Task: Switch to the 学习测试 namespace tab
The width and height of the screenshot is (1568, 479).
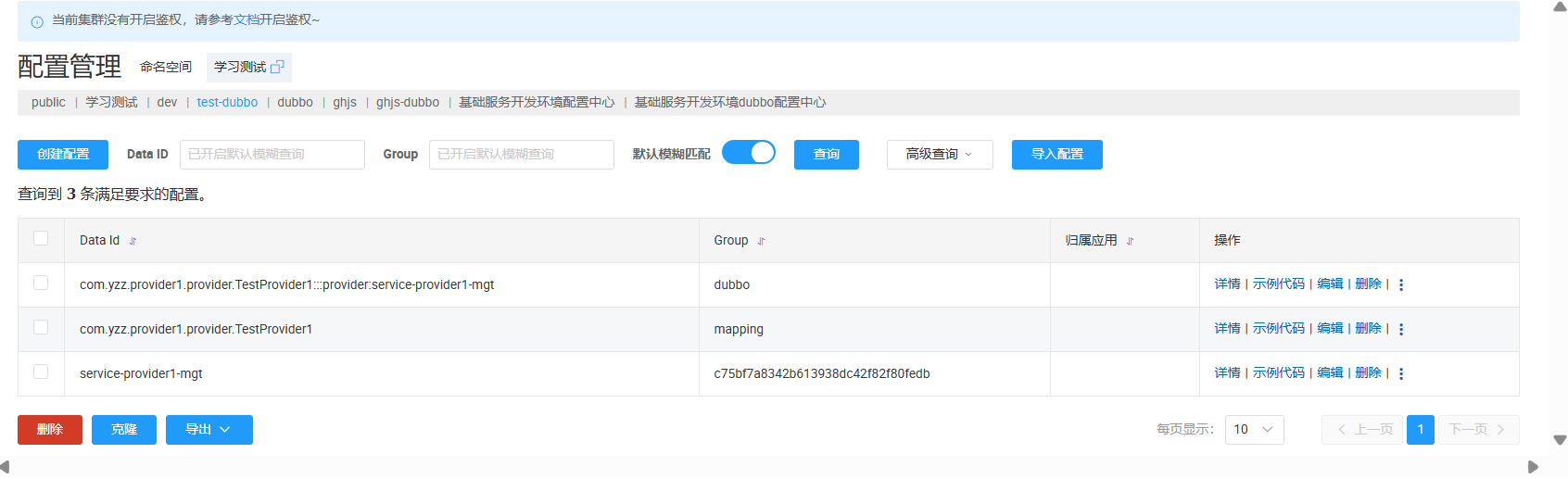Action: pyautogui.click(x=111, y=103)
